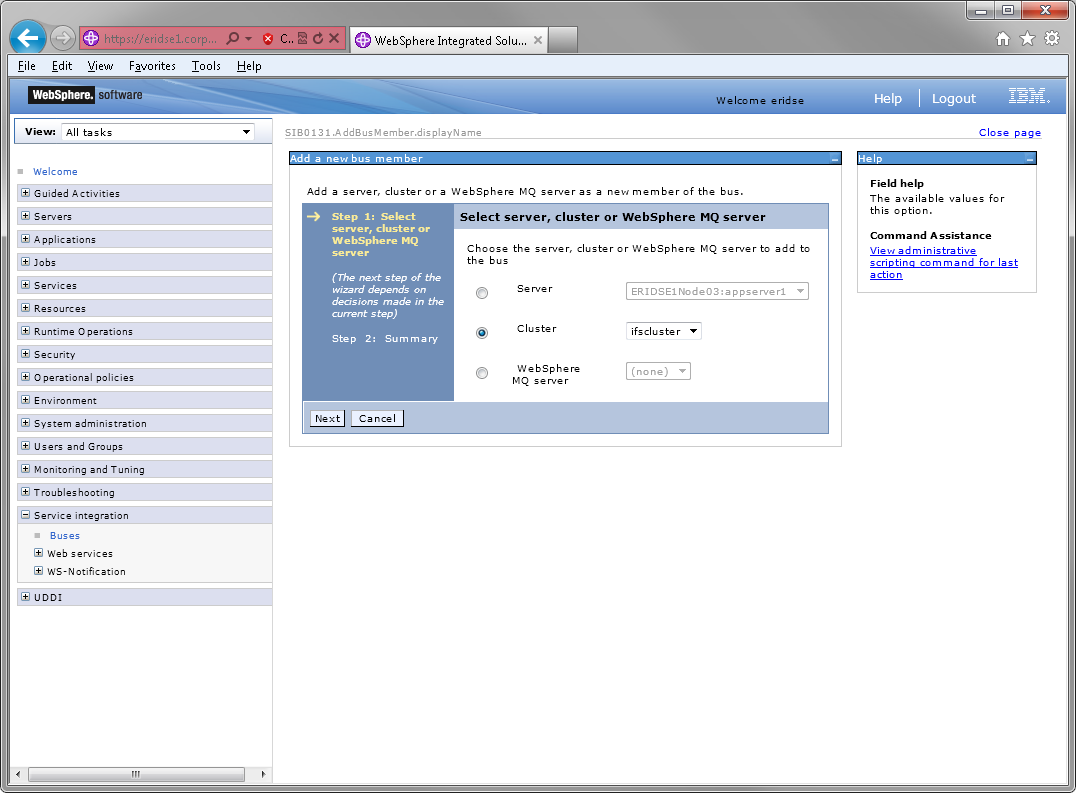
Task: Open the Favorites menu
Action: [152, 66]
